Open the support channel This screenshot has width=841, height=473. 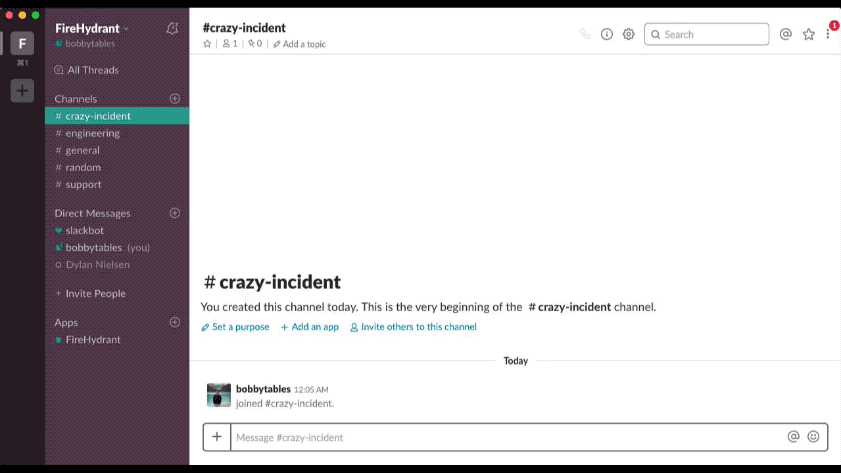pyautogui.click(x=117, y=184)
